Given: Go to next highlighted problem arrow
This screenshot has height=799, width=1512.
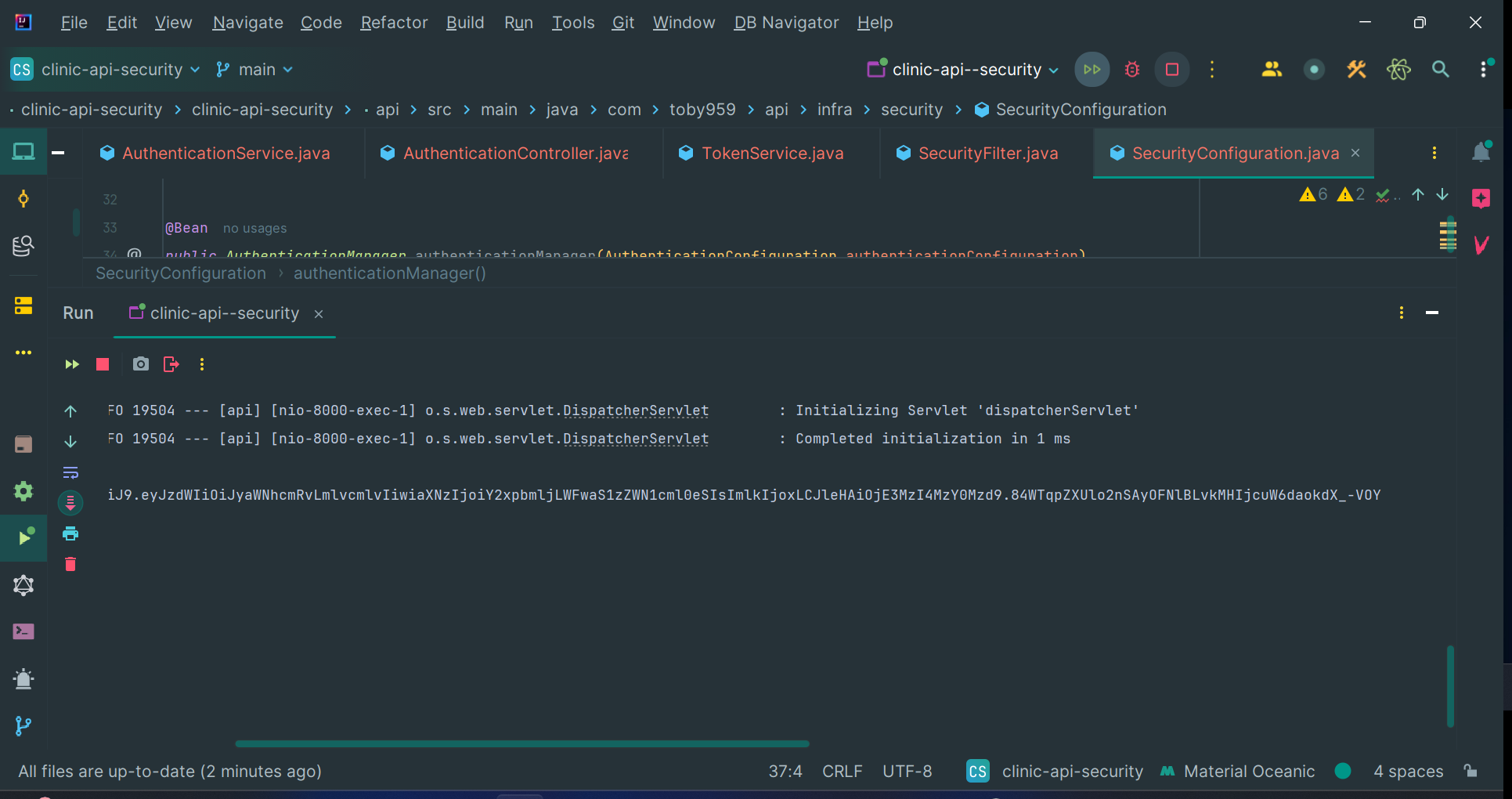Looking at the screenshot, I should click(1442, 195).
